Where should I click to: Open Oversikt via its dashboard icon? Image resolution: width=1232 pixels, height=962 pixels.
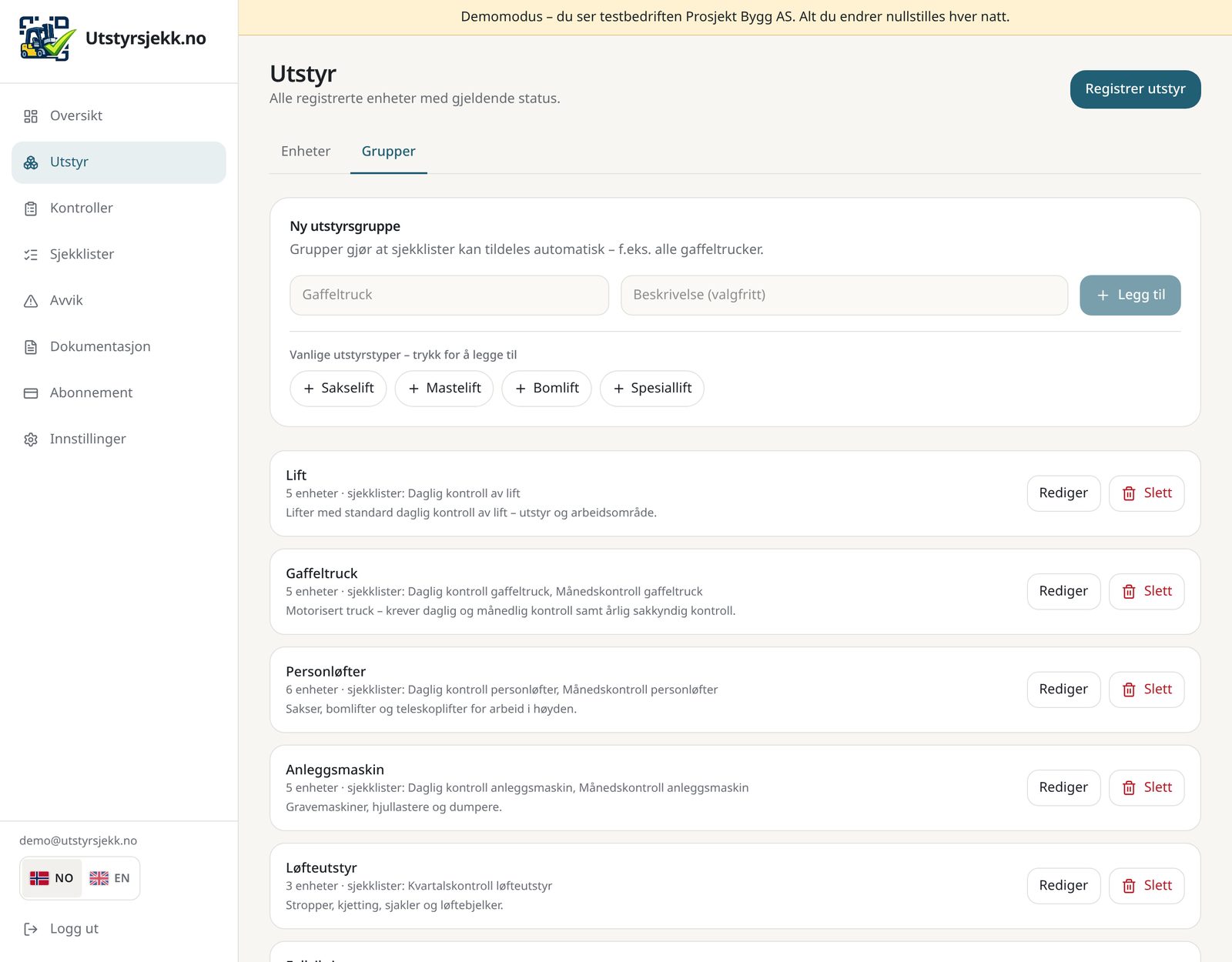pyautogui.click(x=31, y=116)
